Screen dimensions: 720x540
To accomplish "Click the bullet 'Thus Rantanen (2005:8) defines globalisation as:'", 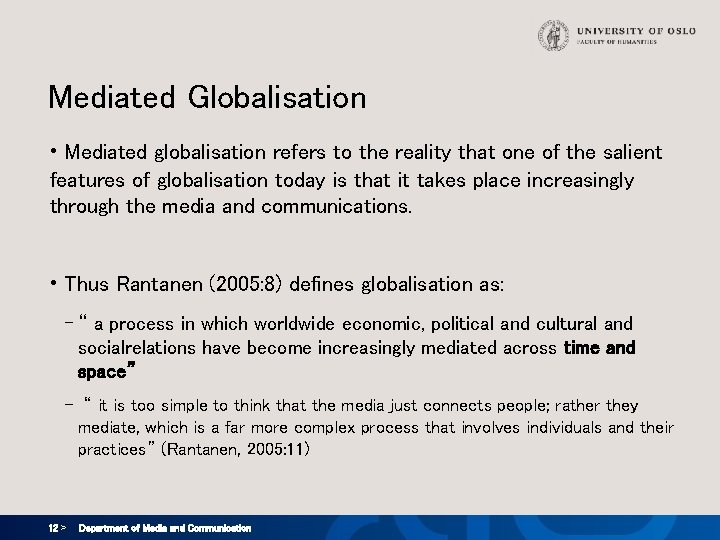I will coord(277,284).
